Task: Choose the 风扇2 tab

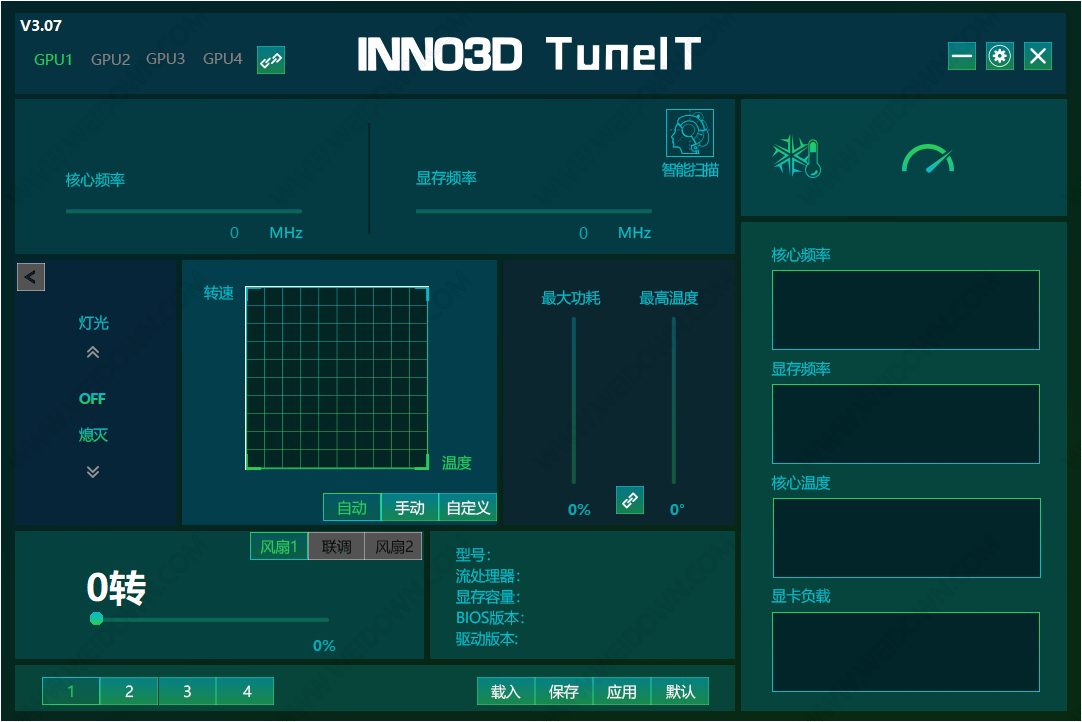Action: (x=393, y=547)
